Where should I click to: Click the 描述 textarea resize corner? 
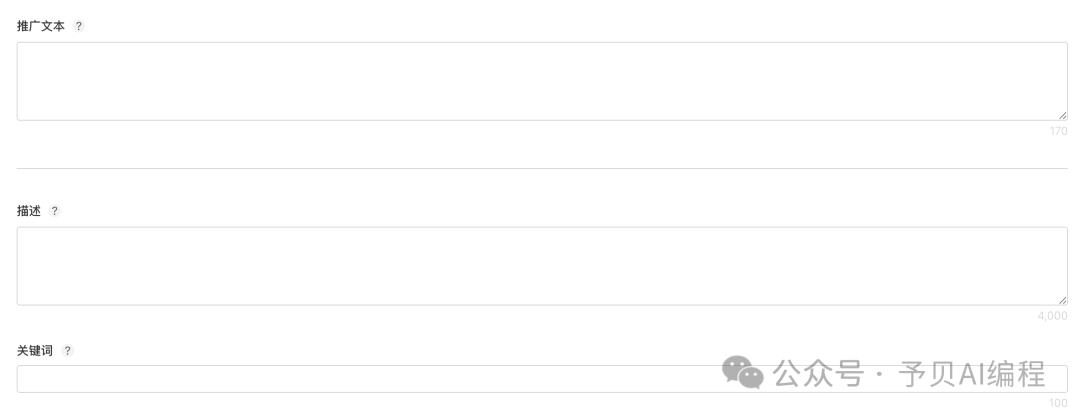click(x=1063, y=301)
